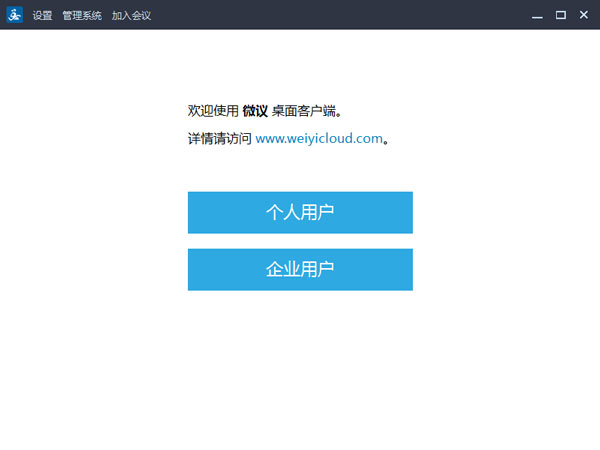Viewport: 600px width, 450px height.
Task: Maximize the window
Action: 561,15
